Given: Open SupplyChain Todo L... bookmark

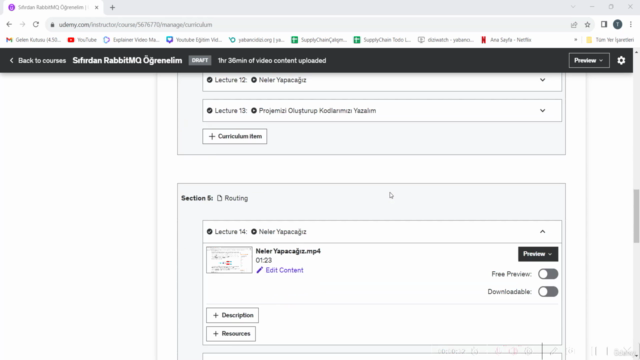Looking at the screenshot, I should tap(382, 40).
